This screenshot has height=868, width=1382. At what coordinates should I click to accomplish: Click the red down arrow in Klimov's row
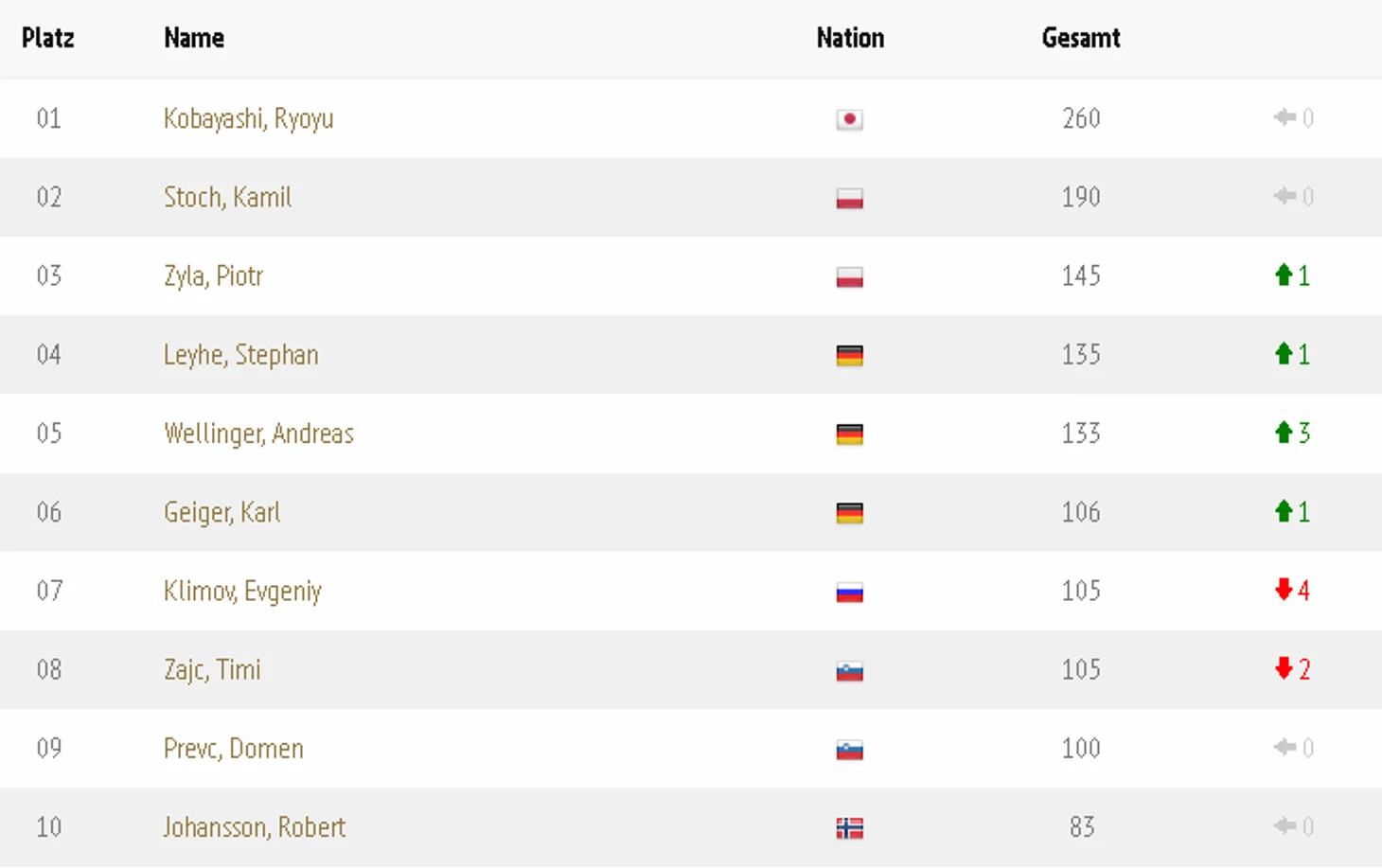[x=1284, y=590]
